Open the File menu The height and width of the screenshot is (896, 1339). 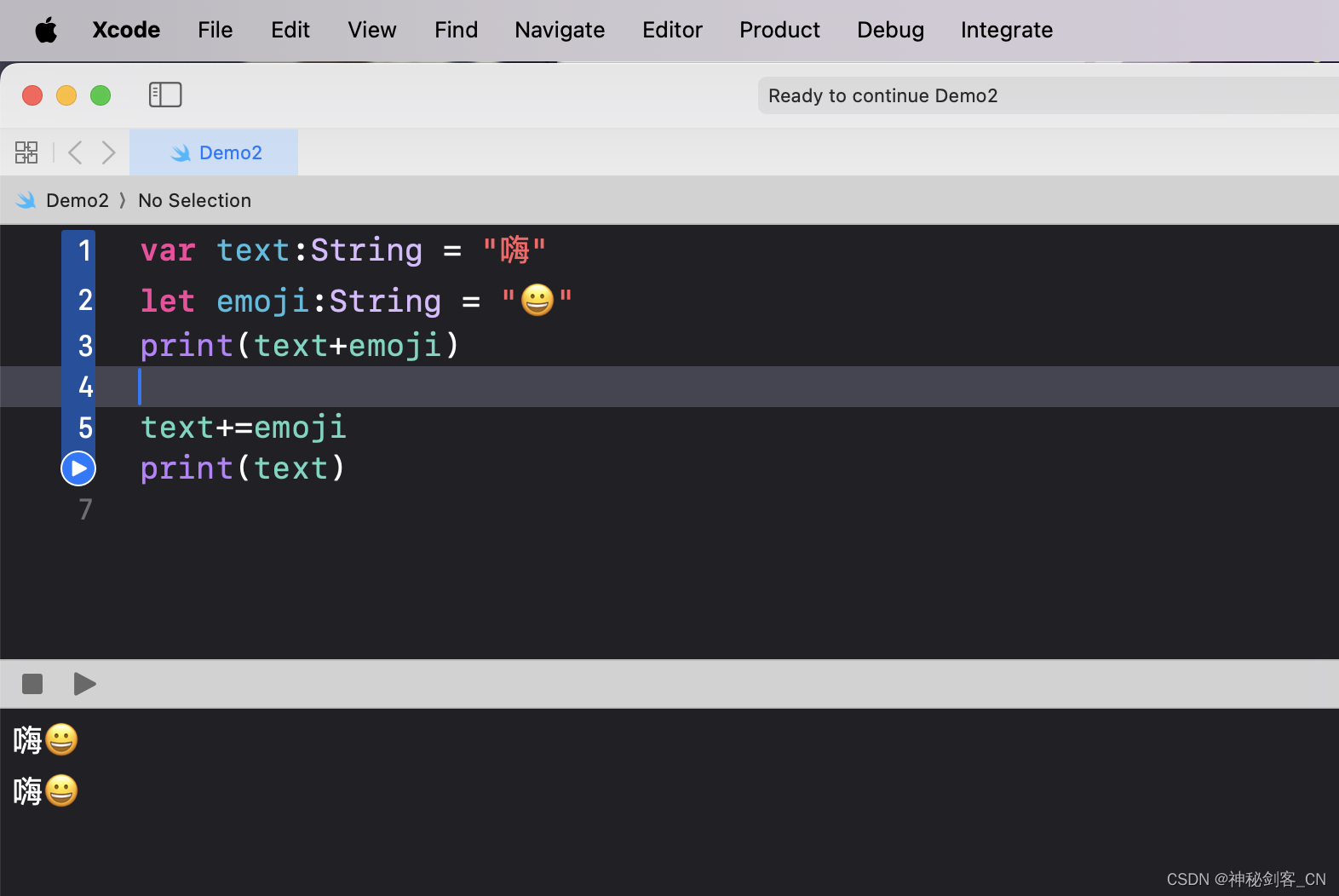coord(215,30)
